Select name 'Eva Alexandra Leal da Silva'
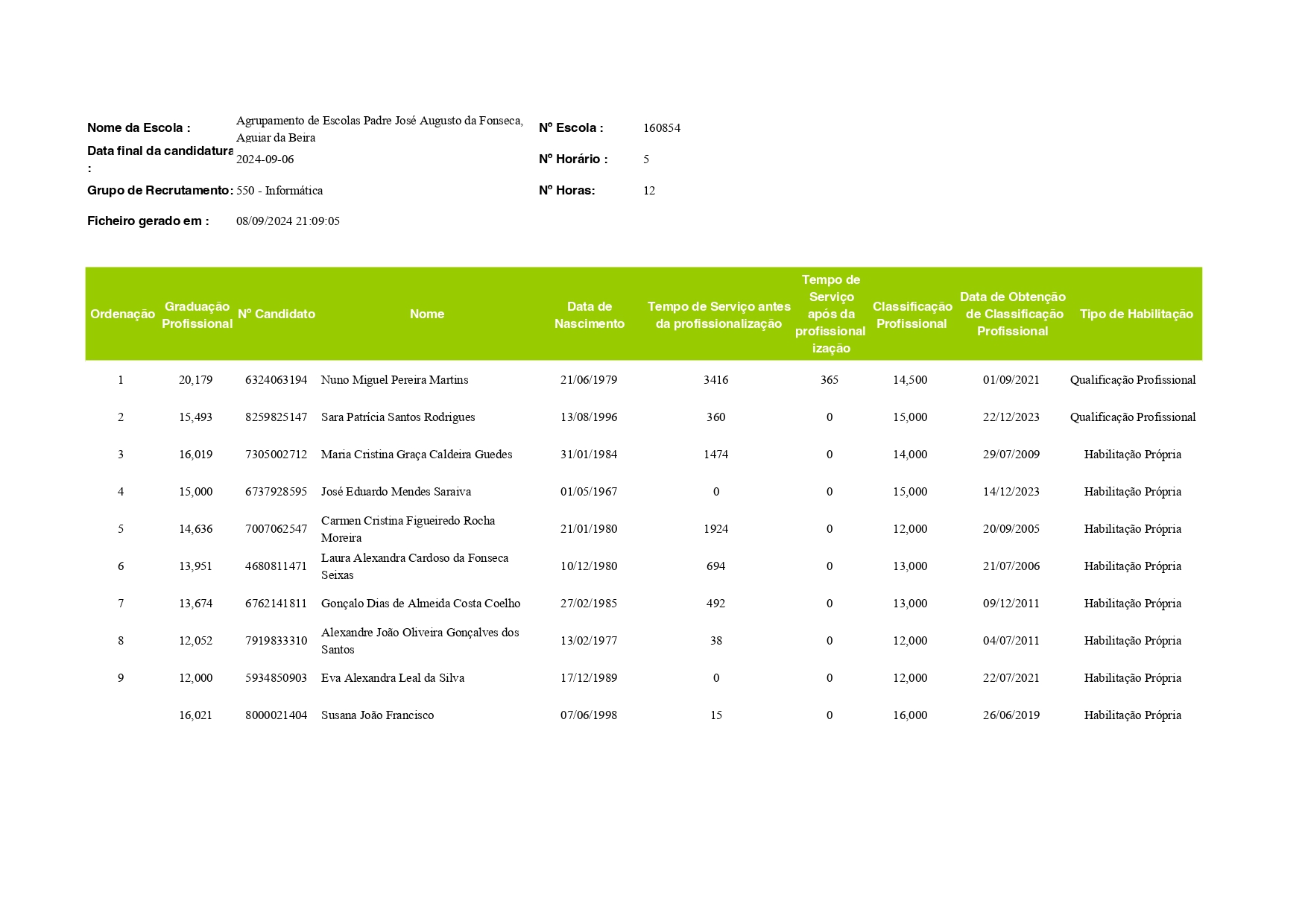1308x924 pixels. [x=393, y=678]
